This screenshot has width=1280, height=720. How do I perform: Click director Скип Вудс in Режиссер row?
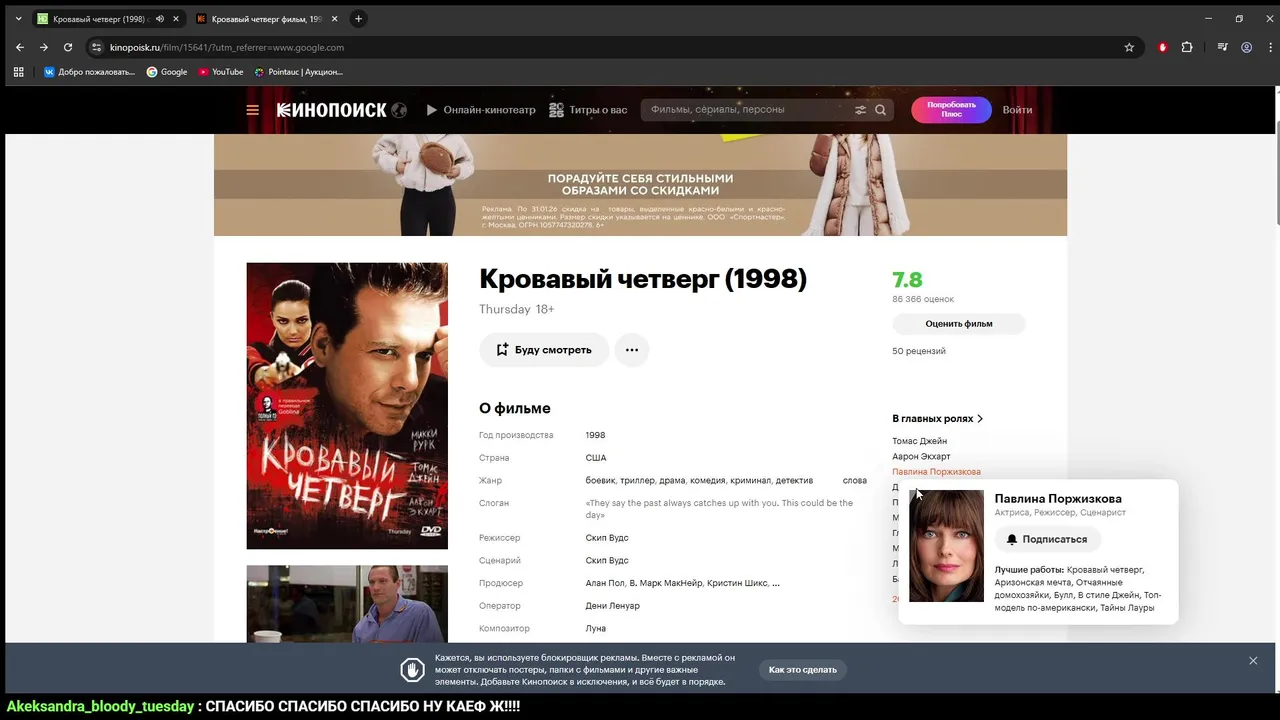(x=607, y=538)
